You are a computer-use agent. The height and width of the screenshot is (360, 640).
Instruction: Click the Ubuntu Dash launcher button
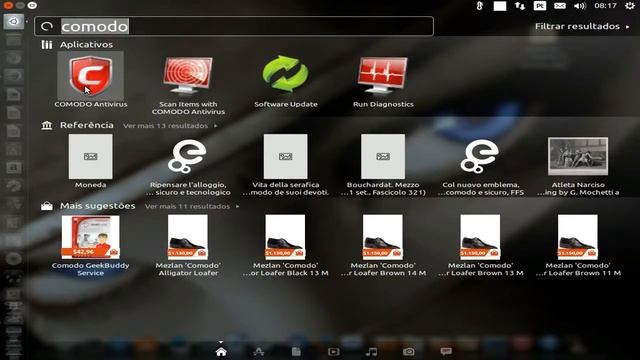(13, 21)
